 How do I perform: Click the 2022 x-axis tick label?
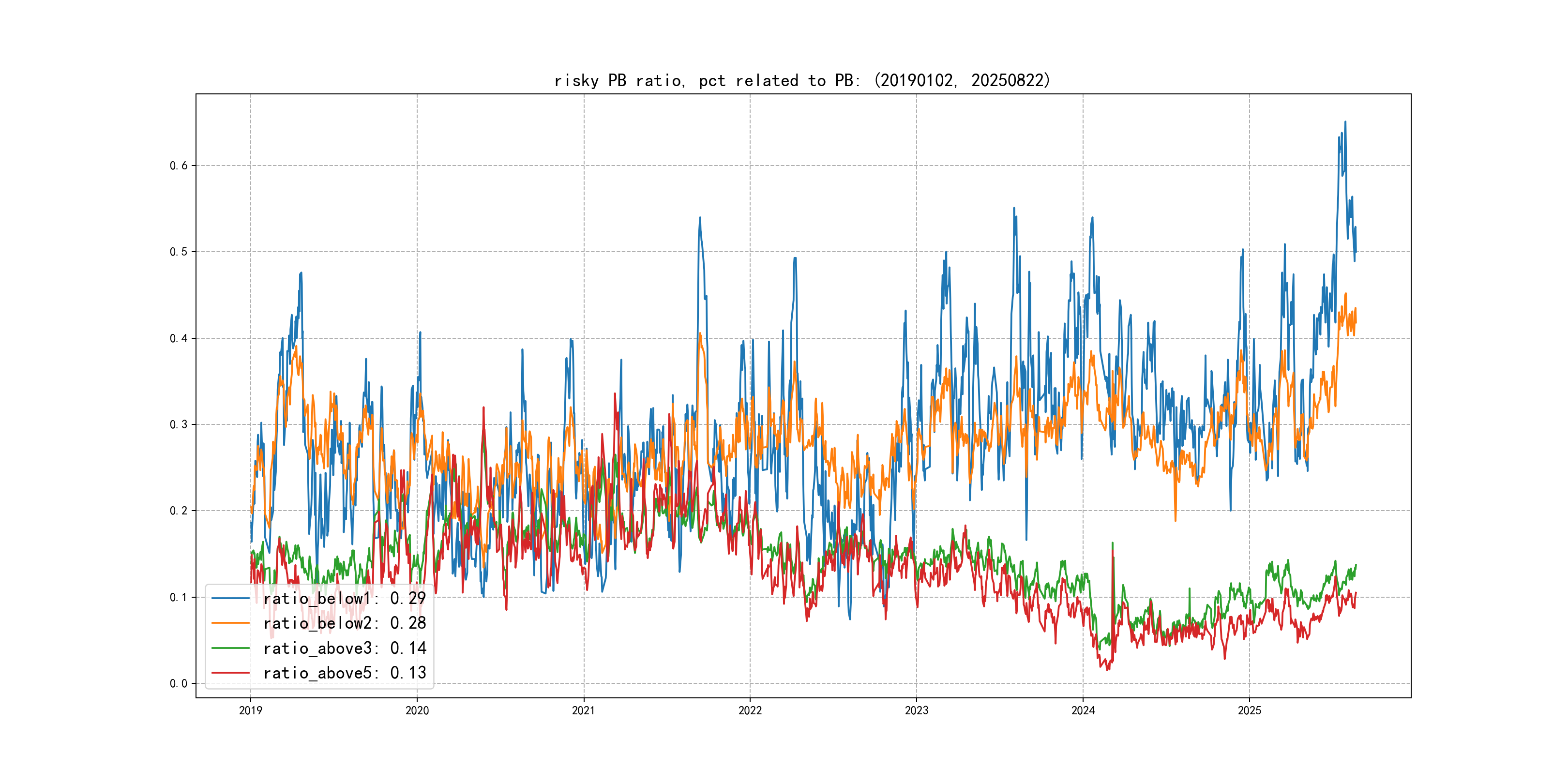[x=750, y=710]
